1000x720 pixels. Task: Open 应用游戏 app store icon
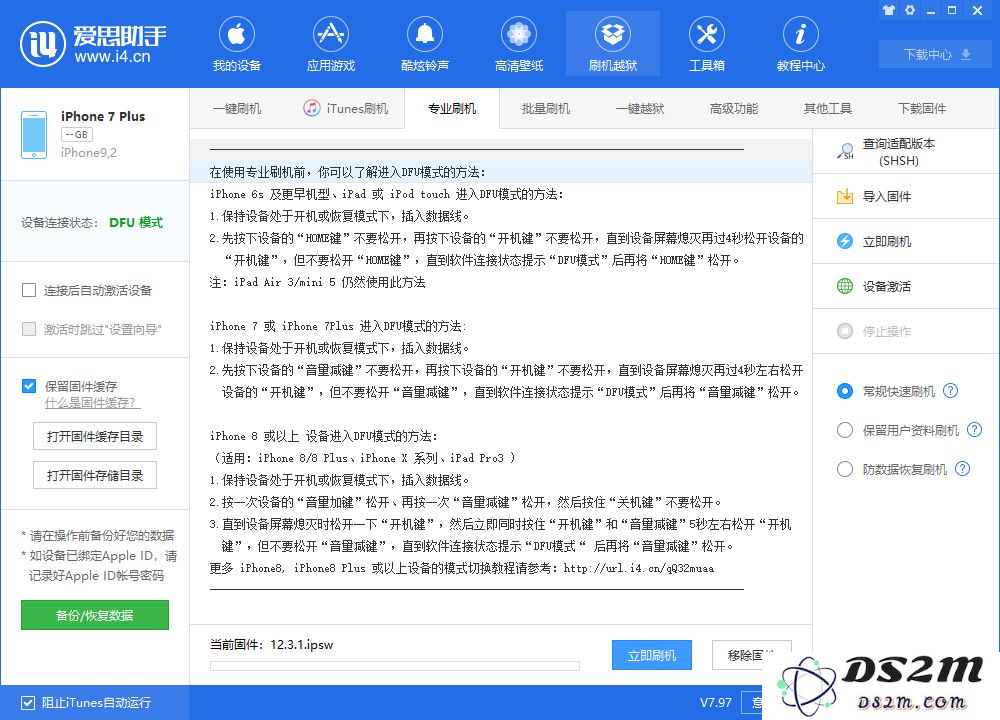pyautogui.click(x=330, y=34)
